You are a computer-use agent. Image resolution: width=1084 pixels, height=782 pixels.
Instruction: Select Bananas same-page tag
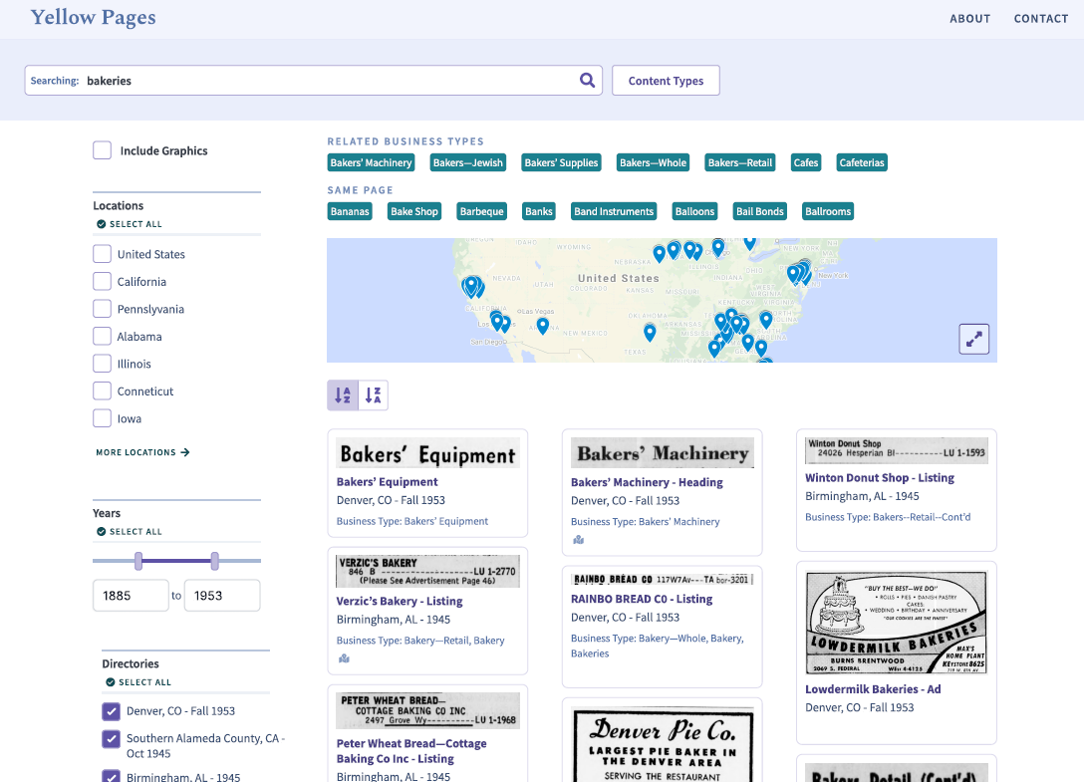pos(350,211)
